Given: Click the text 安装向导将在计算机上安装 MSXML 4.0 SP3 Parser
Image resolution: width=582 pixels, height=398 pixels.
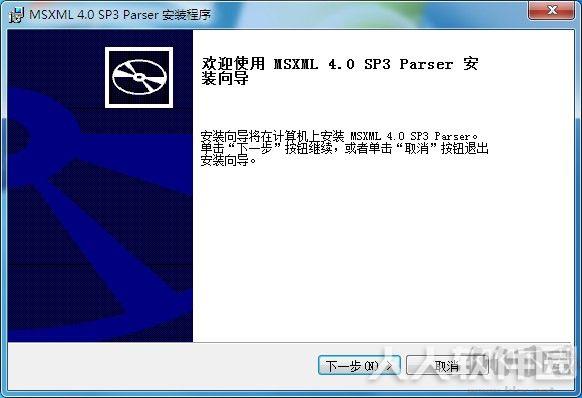Looking at the screenshot, I should (x=339, y=136).
